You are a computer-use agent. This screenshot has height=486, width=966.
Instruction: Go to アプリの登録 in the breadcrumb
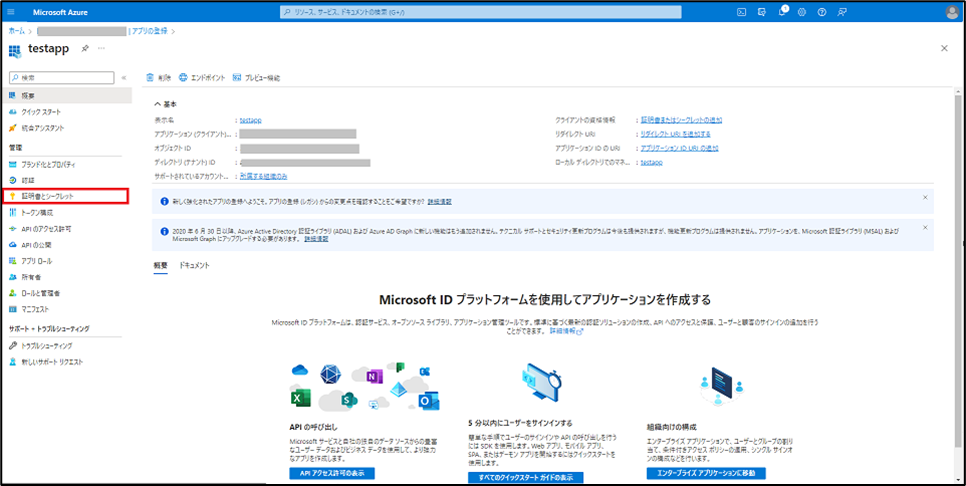[150, 31]
